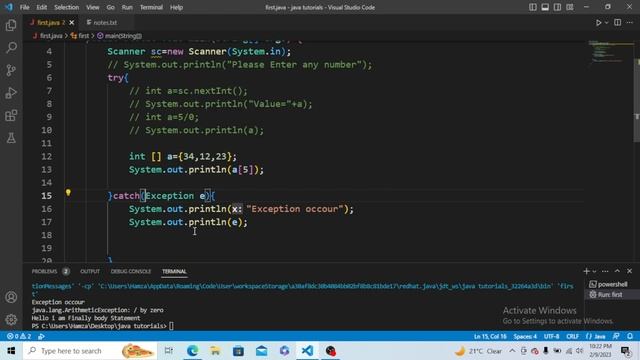The width and height of the screenshot is (640, 360).
Task: Close the first.java editor tab
Action: 72,22
